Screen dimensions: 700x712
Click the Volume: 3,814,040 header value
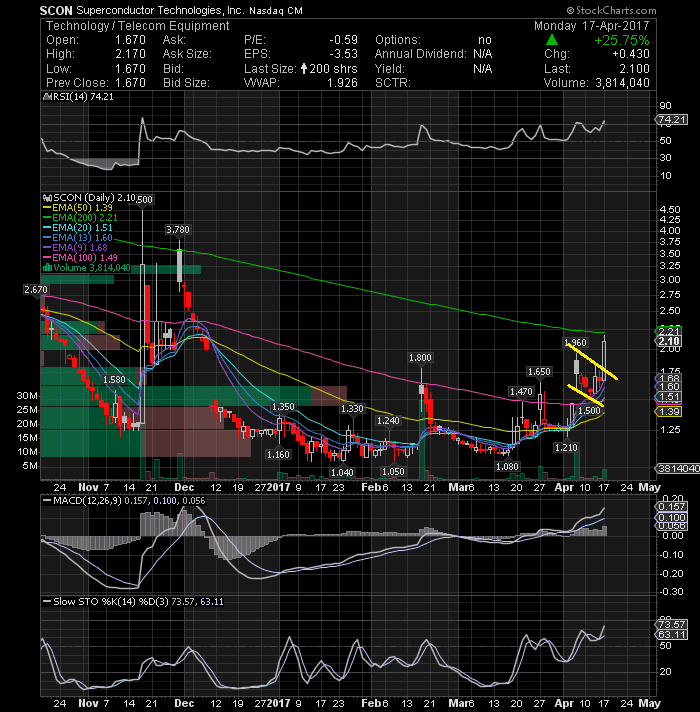[x=622, y=83]
